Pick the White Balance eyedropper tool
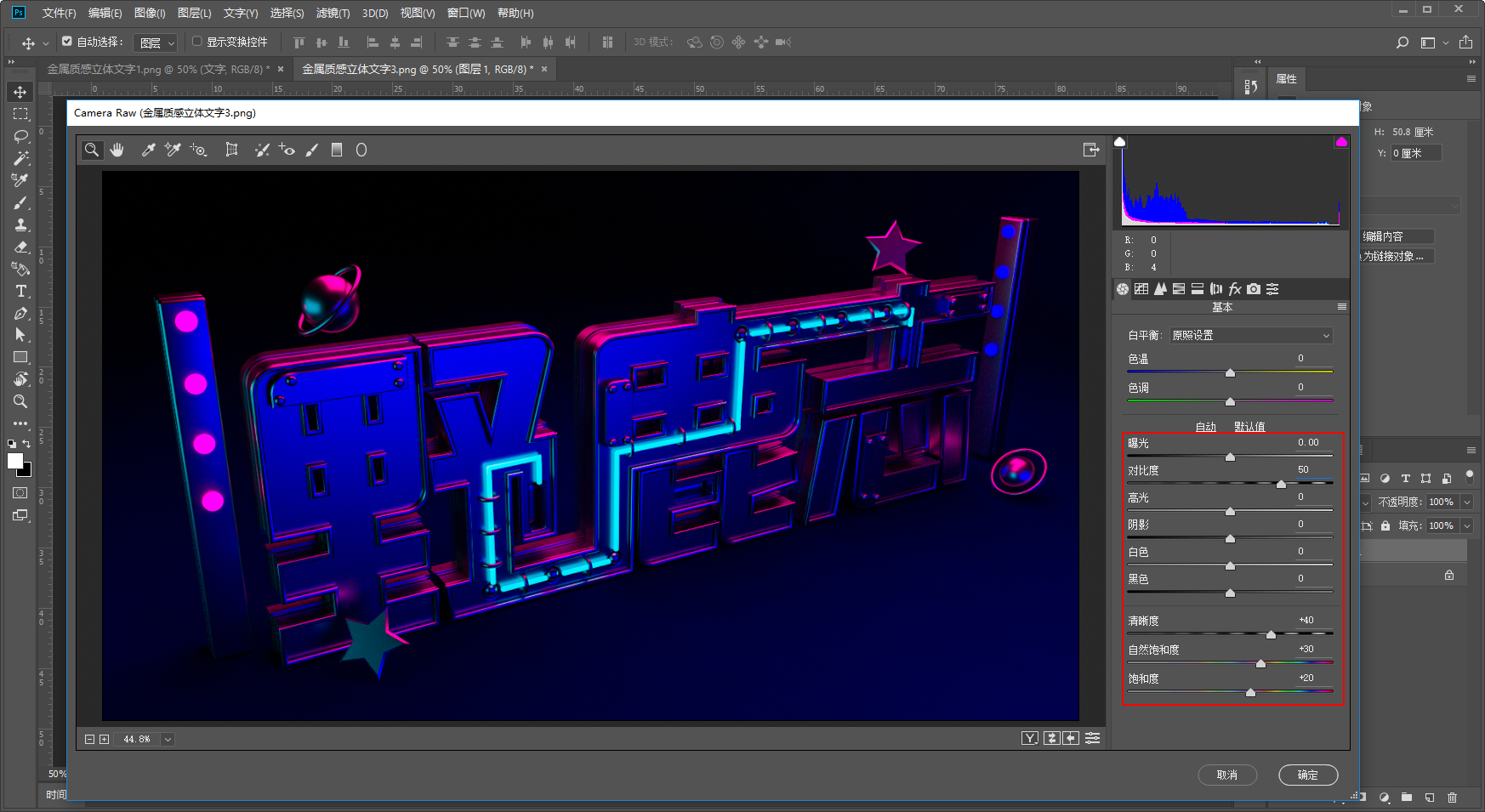 (x=148, y=150)
